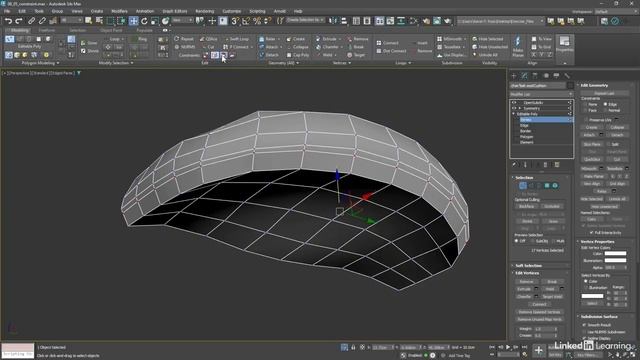640x360 pixels.
Task: Open the Modifiers menu
Action: point(119,11)
